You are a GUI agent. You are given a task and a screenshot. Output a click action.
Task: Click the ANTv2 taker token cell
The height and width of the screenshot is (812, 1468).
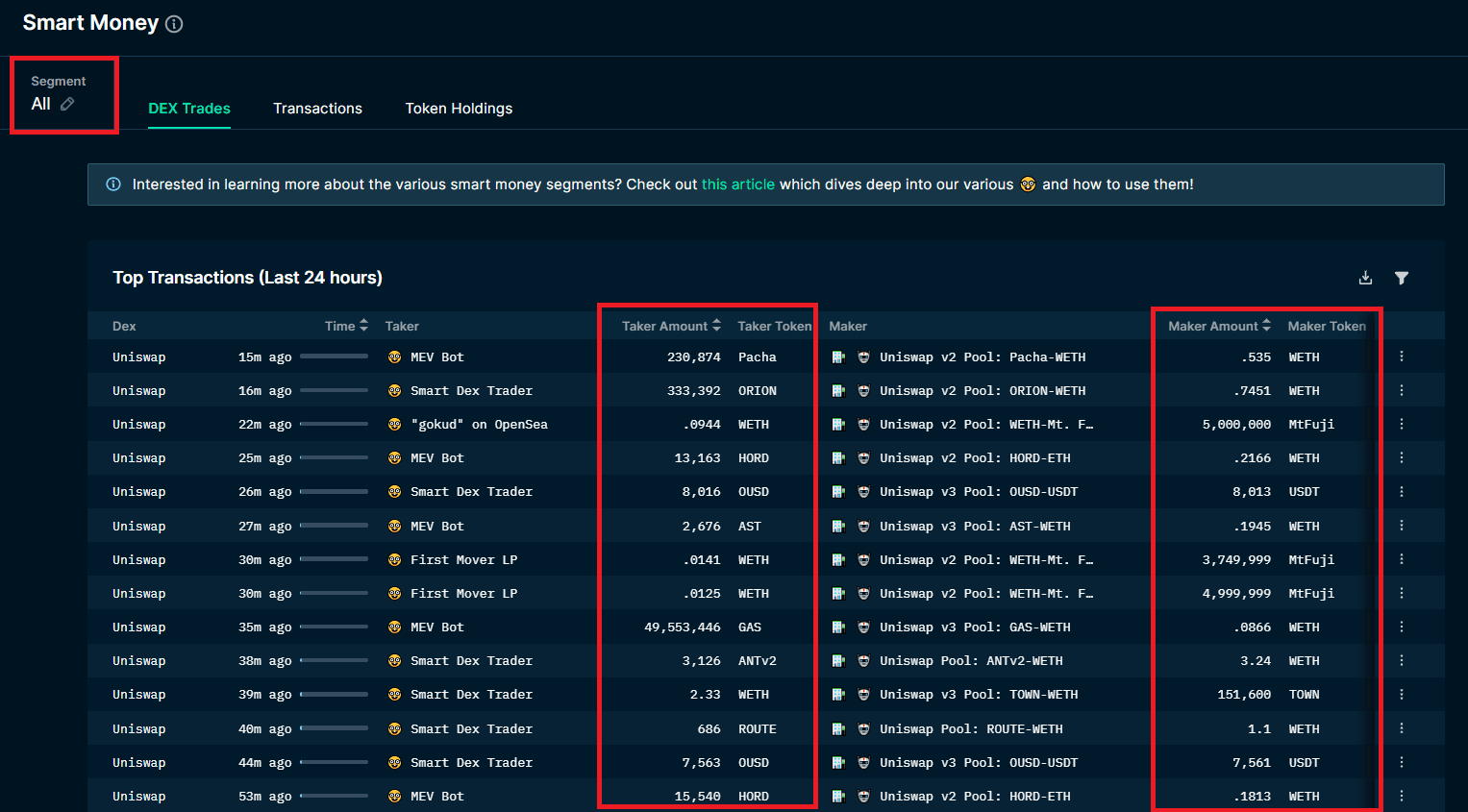pyautogui.click(x=758, y=660)
